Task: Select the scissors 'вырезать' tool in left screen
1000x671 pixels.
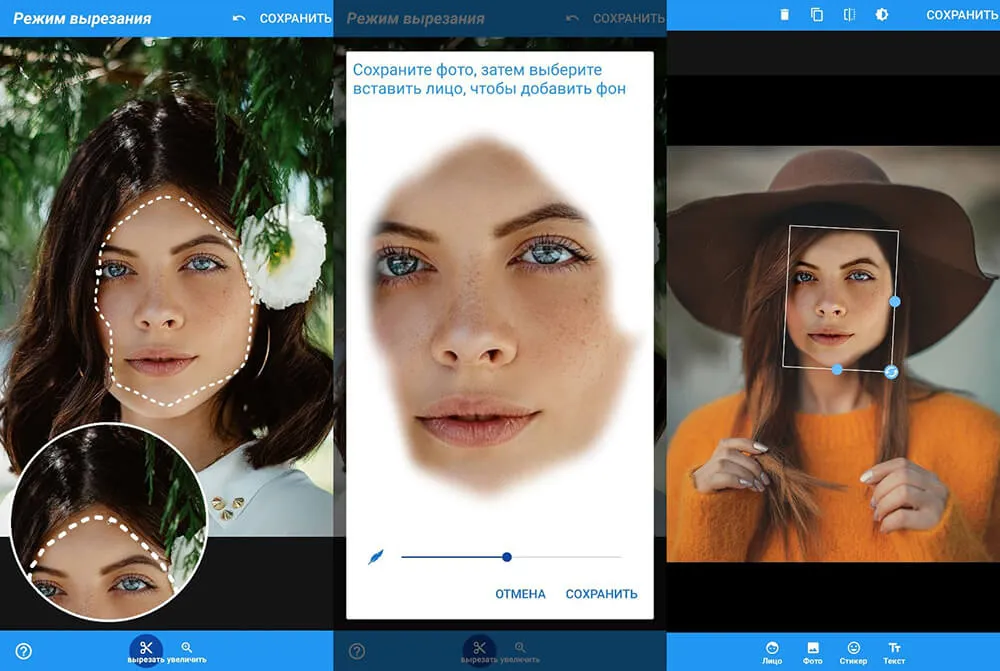Action: 146,650
